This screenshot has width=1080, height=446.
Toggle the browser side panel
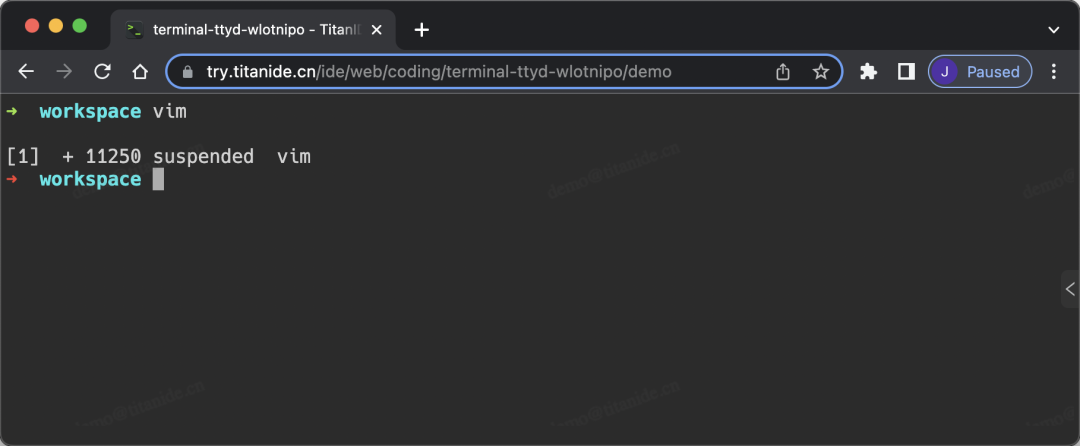[x=906, y=72]
